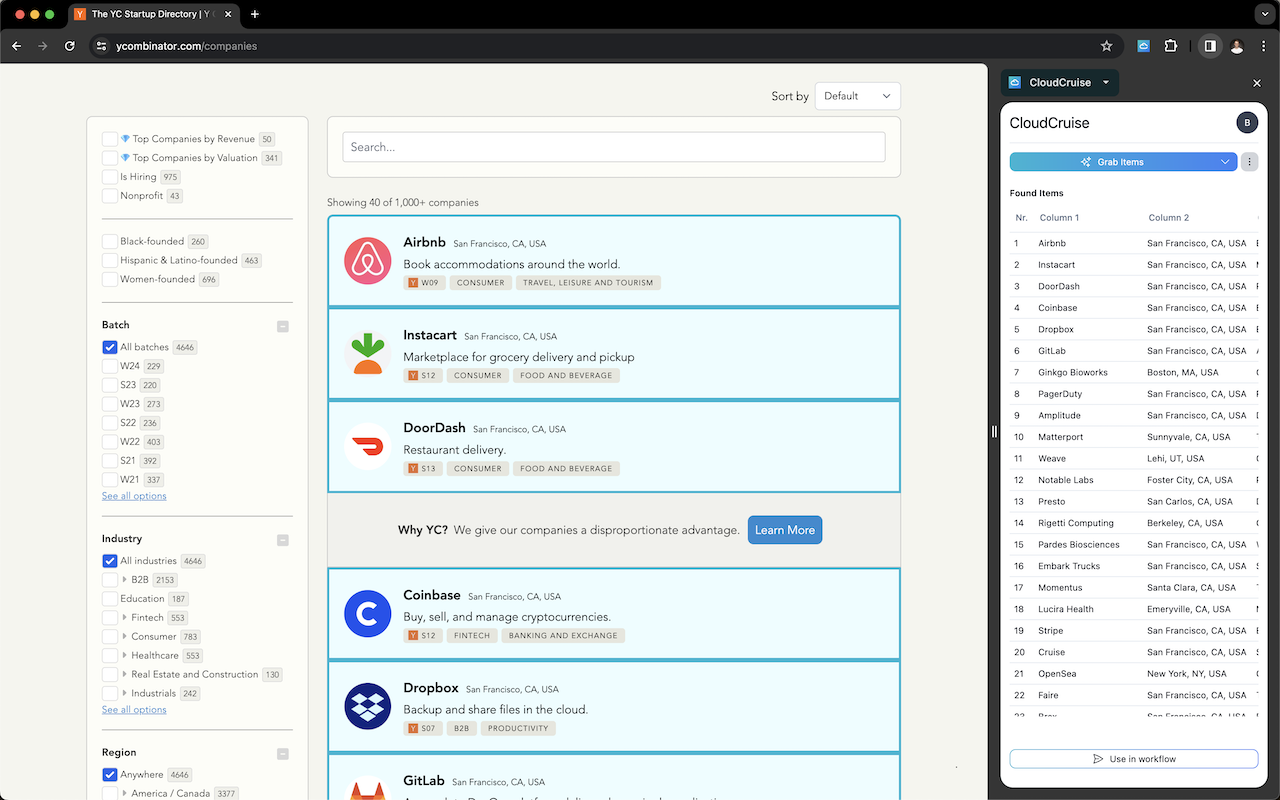
Task: Expand the Grab Items dropdown arrow
Action: click(x=1224, y=161)
